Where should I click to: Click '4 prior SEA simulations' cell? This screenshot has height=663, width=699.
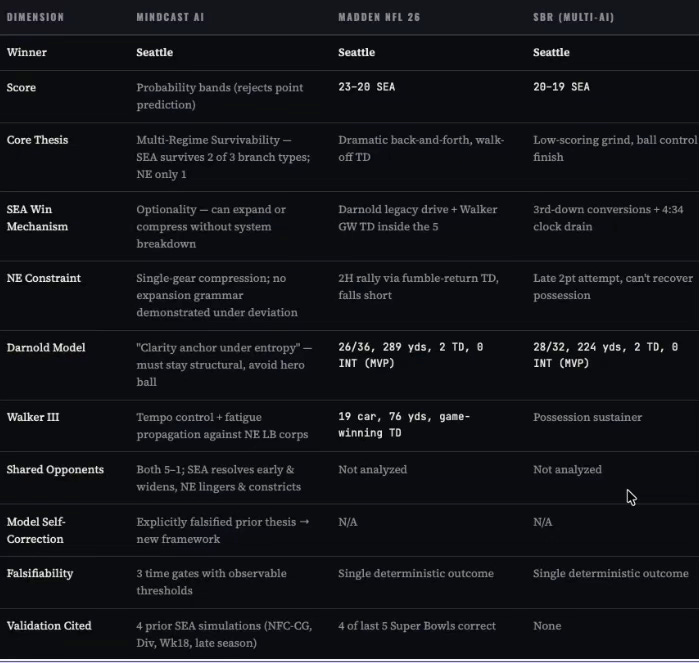point(224,634)
